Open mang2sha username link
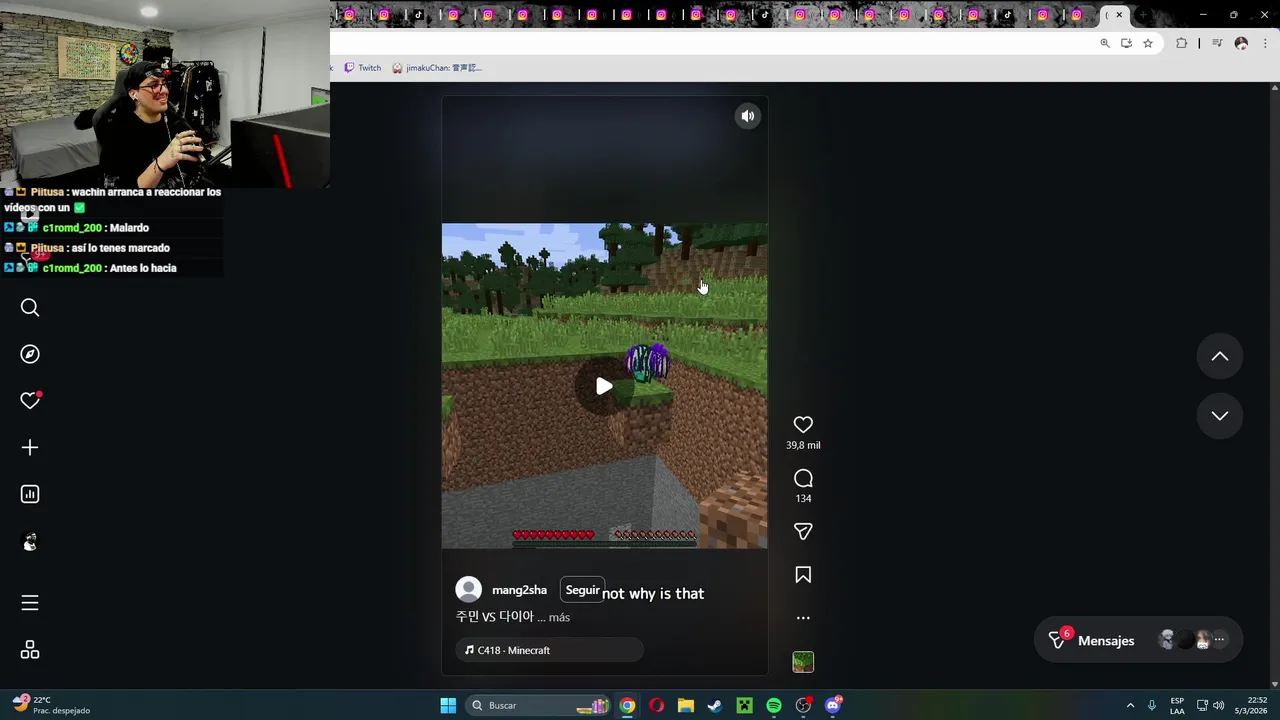Viewport: 1280px width, 720px height. tap(519, 590)
